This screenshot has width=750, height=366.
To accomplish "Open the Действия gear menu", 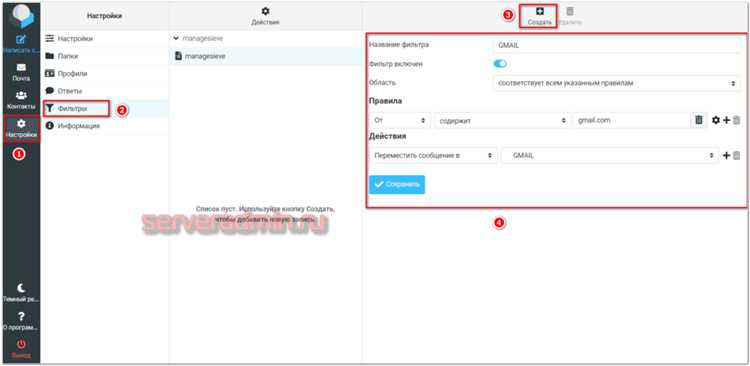I will (265, 16).
